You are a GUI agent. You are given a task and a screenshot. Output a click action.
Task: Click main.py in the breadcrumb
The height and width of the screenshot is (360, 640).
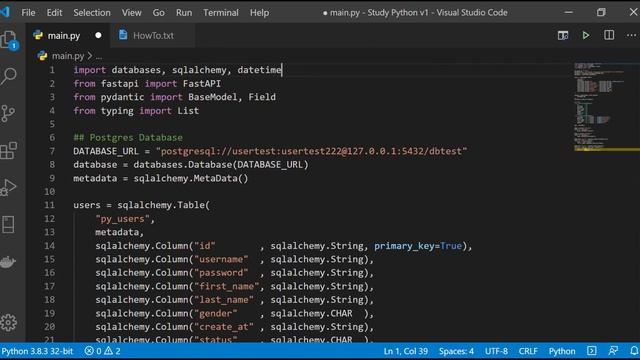pyautogui.click(x=68, y=56)
